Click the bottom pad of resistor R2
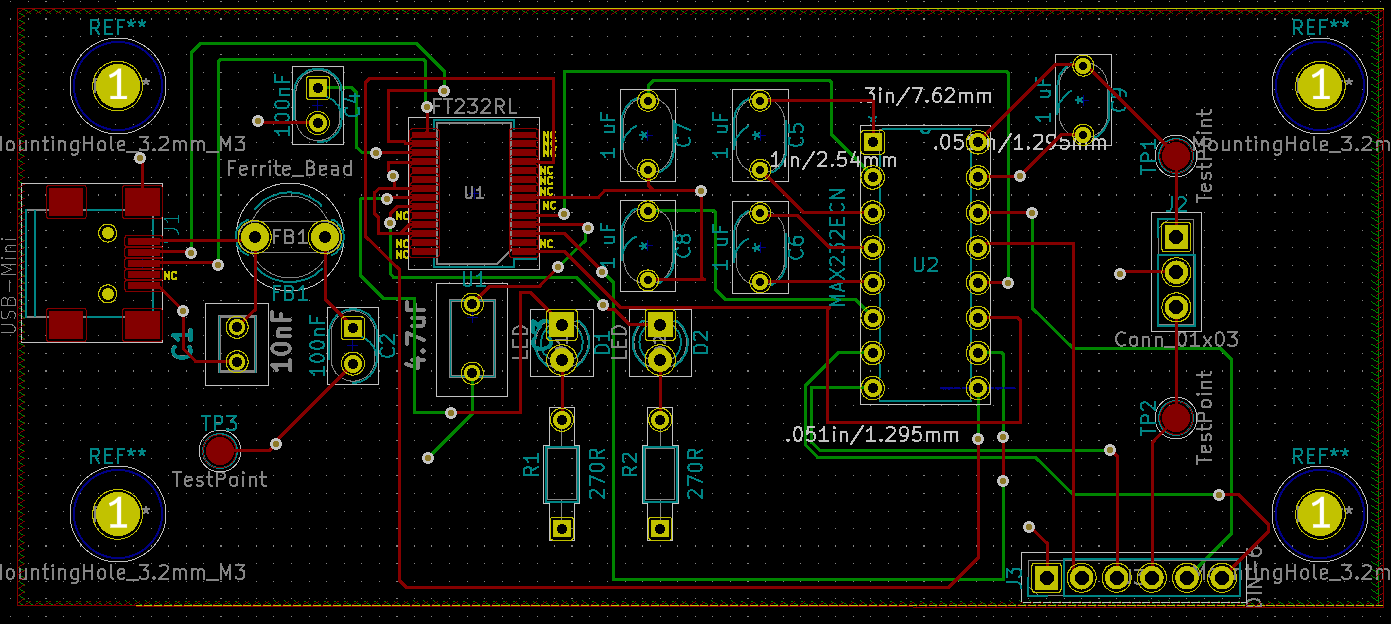Viewport: 1391px width, 624px height. click(660, 529)
